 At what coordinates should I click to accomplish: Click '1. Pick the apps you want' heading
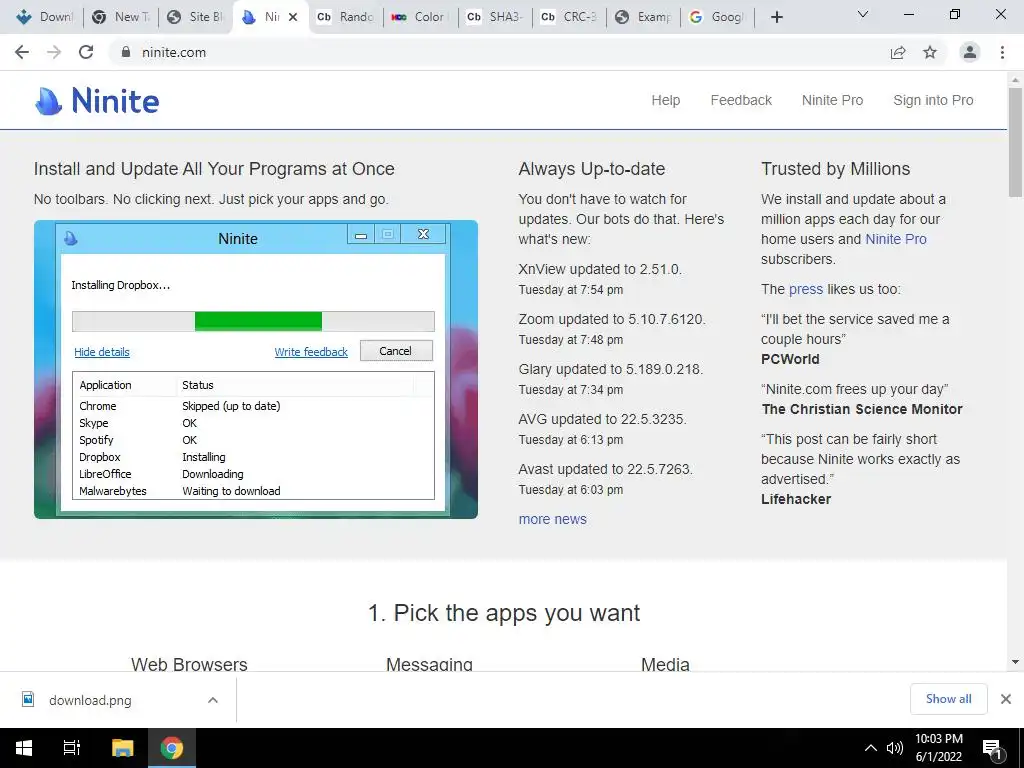click(504, 613)
